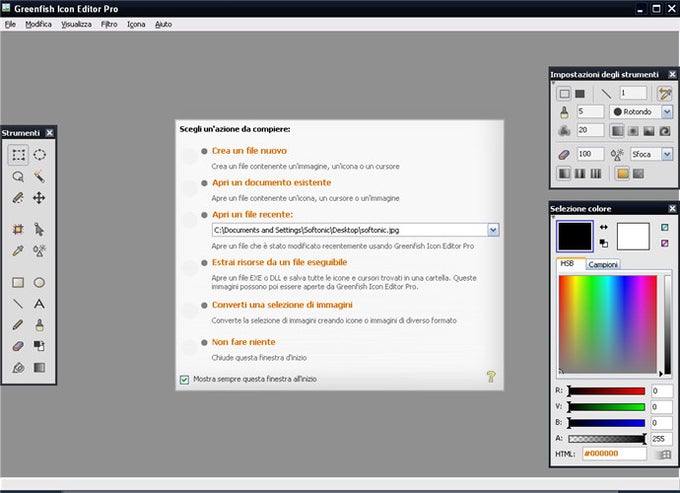Screen dimensions: 680x493
Task: Open the Sfoca retouch mode dropdown
Action: pyautogui.click(x=667, y=154)
